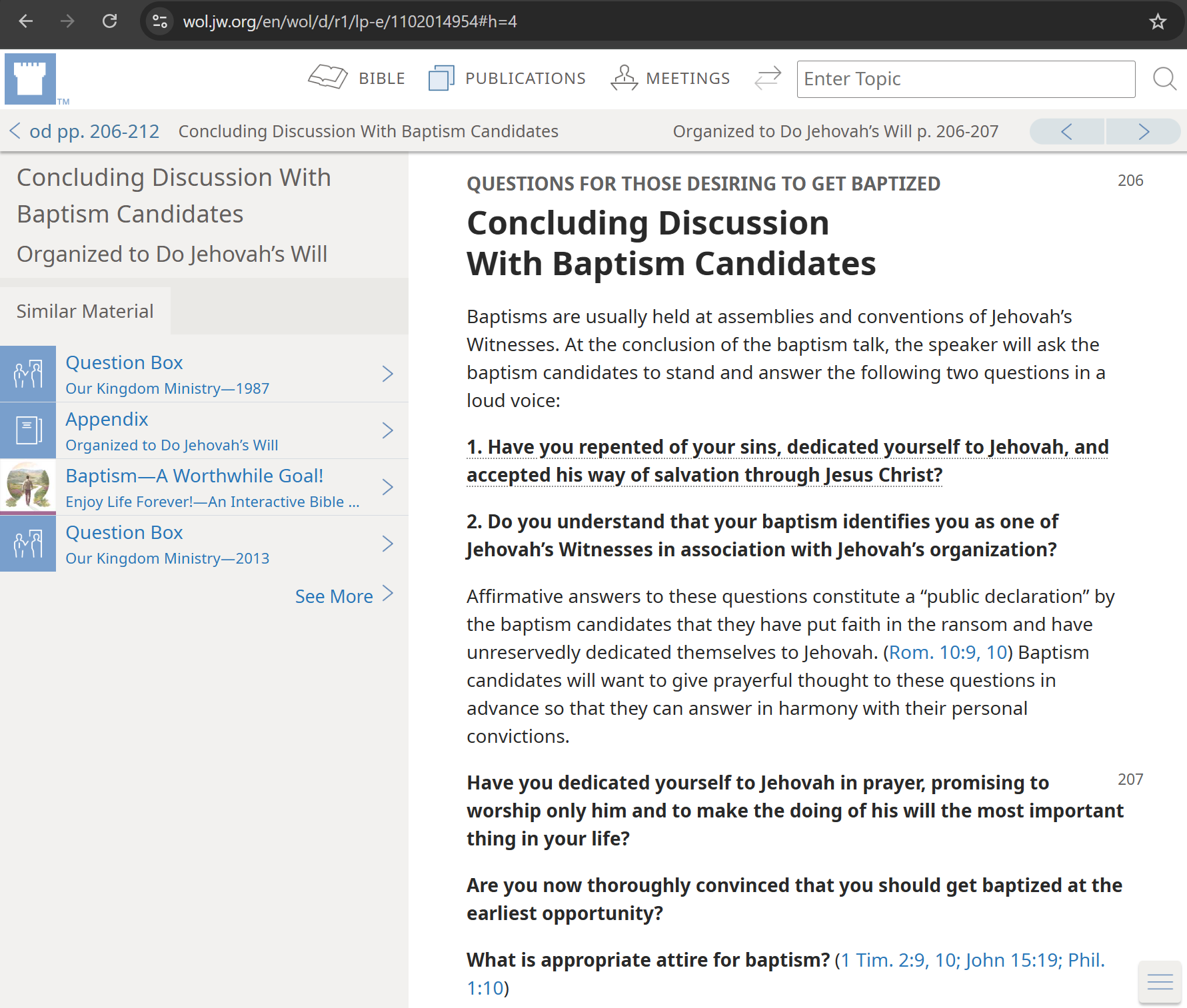Expand chevron for Question Box 2013
The image size is (1187, 1008).
[388, 544]
